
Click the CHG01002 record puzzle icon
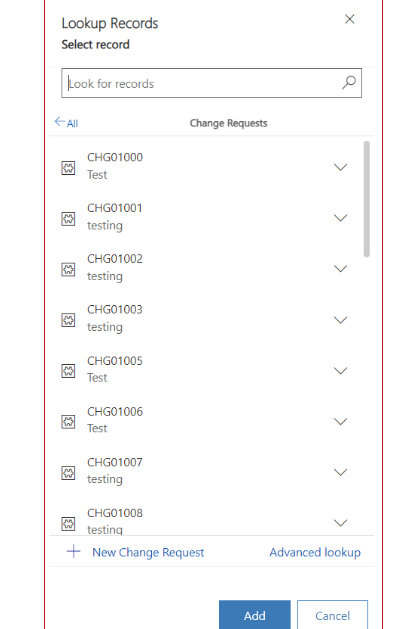pos(68,269)
